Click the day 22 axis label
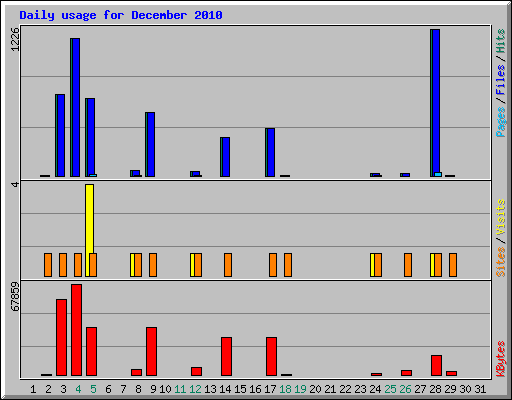The width and height of the screenshot is (512, 400). pos(345,389)
